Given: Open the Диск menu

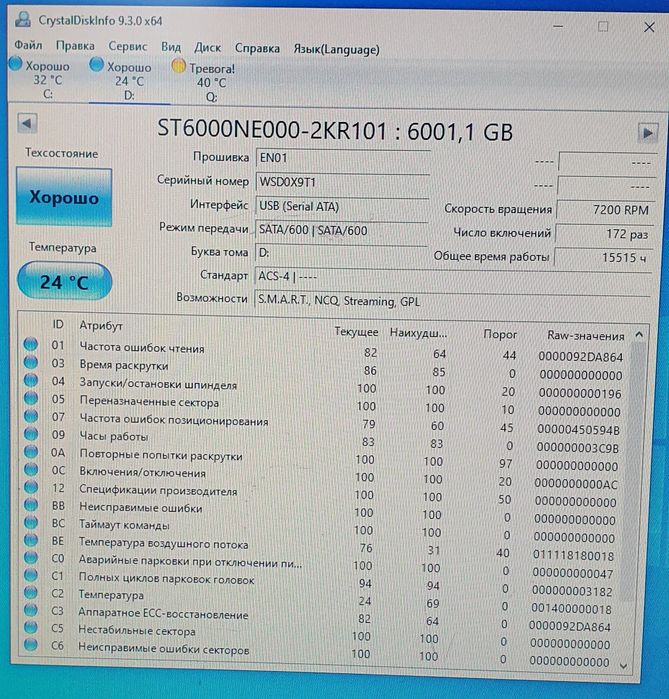Looking at the screenshot, I should pos(207,48).
